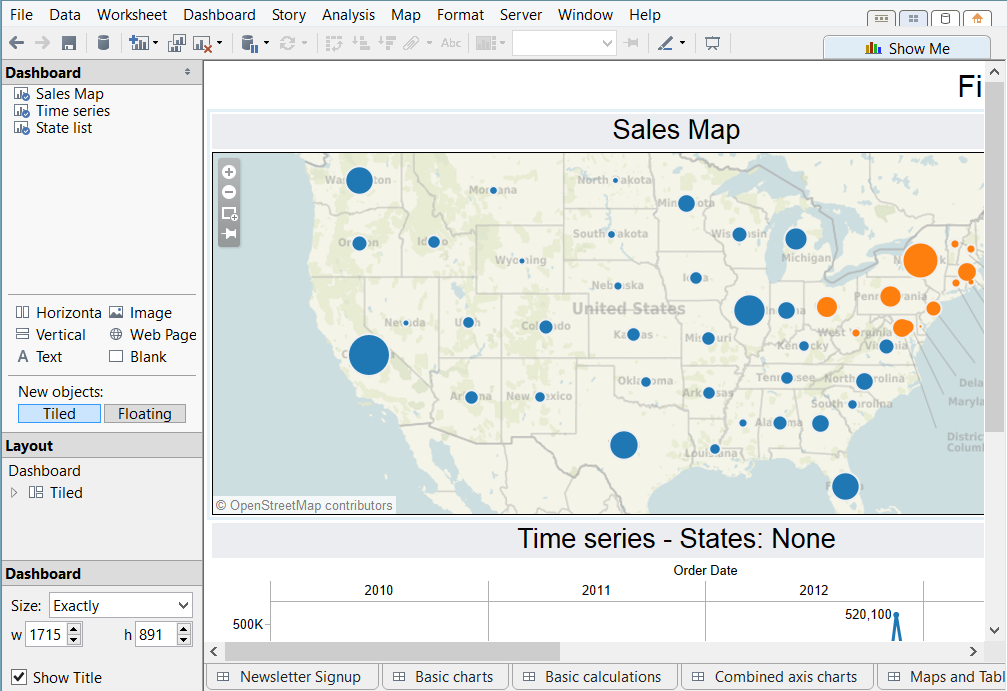Viewport: 1007px width, 691px height.
Task: Click the dashboard horizontal scrollbar thumb
Action: [x=392, y=651]
